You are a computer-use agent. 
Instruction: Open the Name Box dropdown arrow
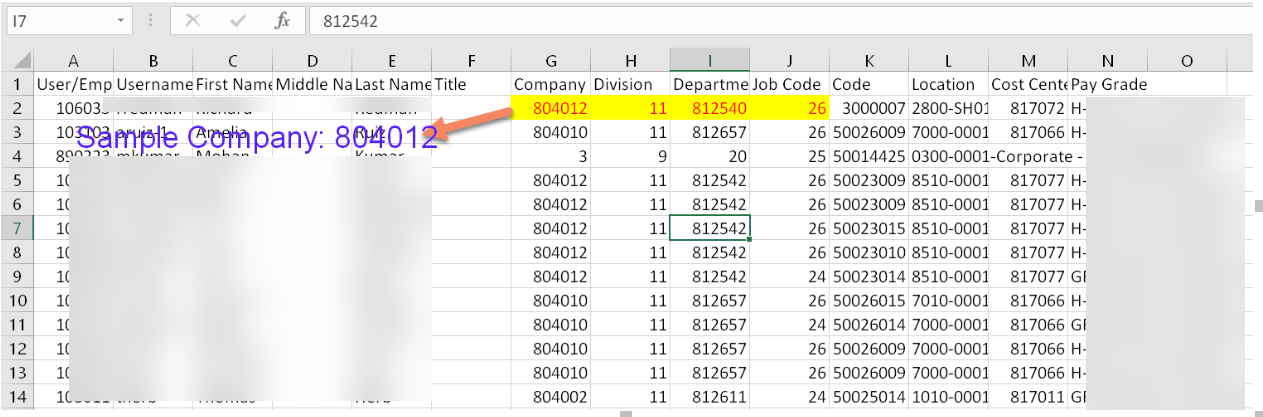(121, 20)
